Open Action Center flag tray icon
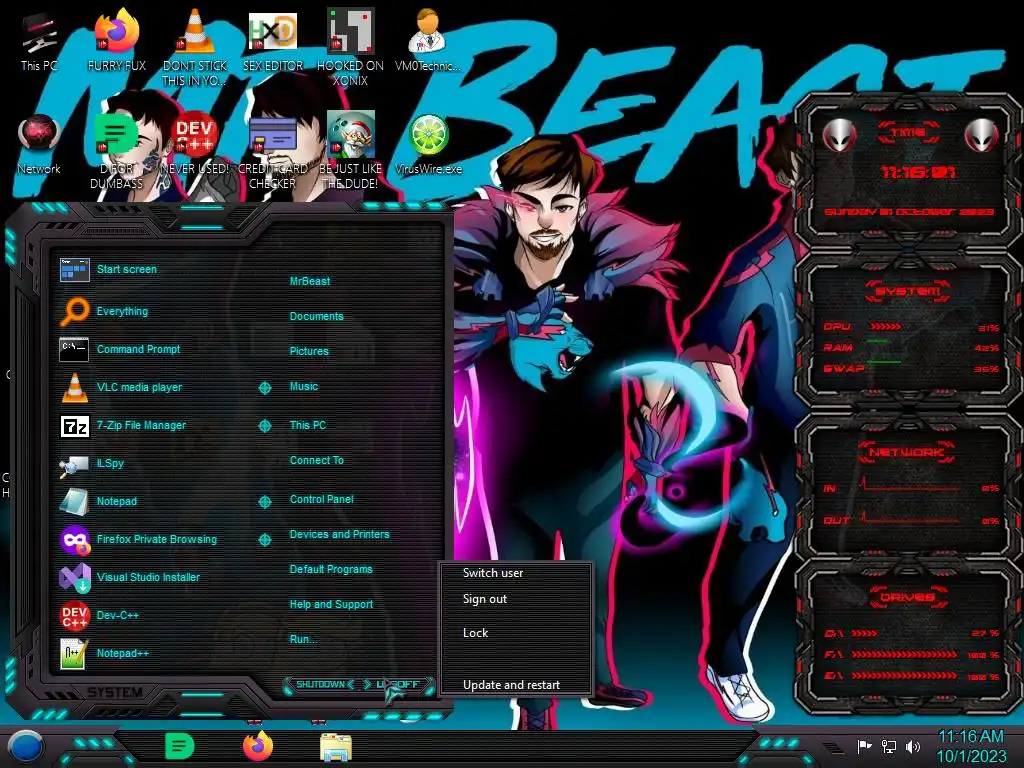This screenshot has width=1024, height=768. tap(865, 746)
